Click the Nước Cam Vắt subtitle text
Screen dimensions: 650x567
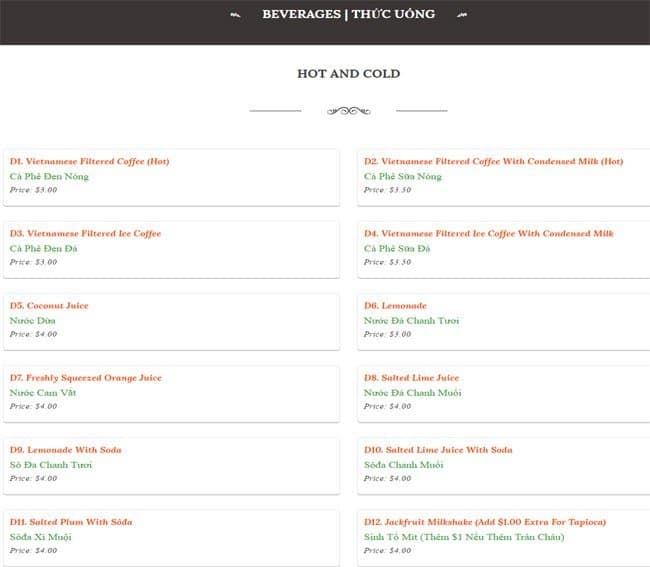43,393
